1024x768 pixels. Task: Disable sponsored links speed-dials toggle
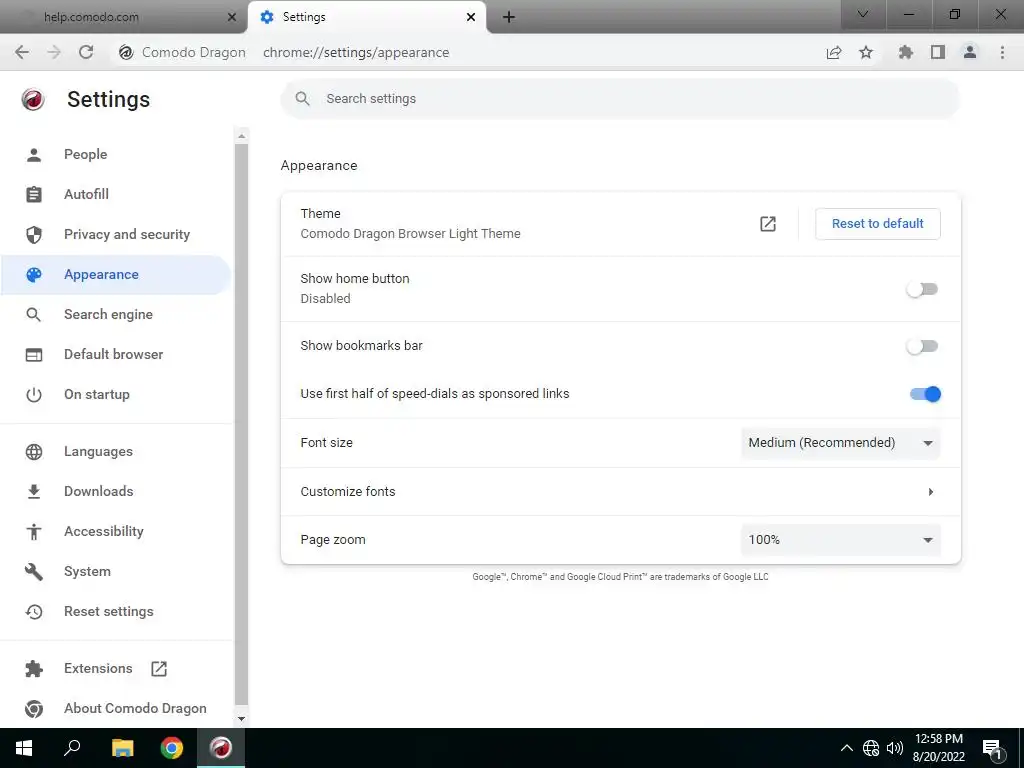click(x=925, y=394)
